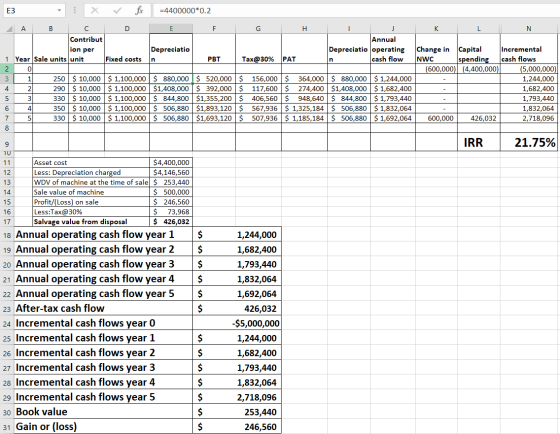Click the 'Sale units' header cell
560x434 pixels.
coord(50,49)
